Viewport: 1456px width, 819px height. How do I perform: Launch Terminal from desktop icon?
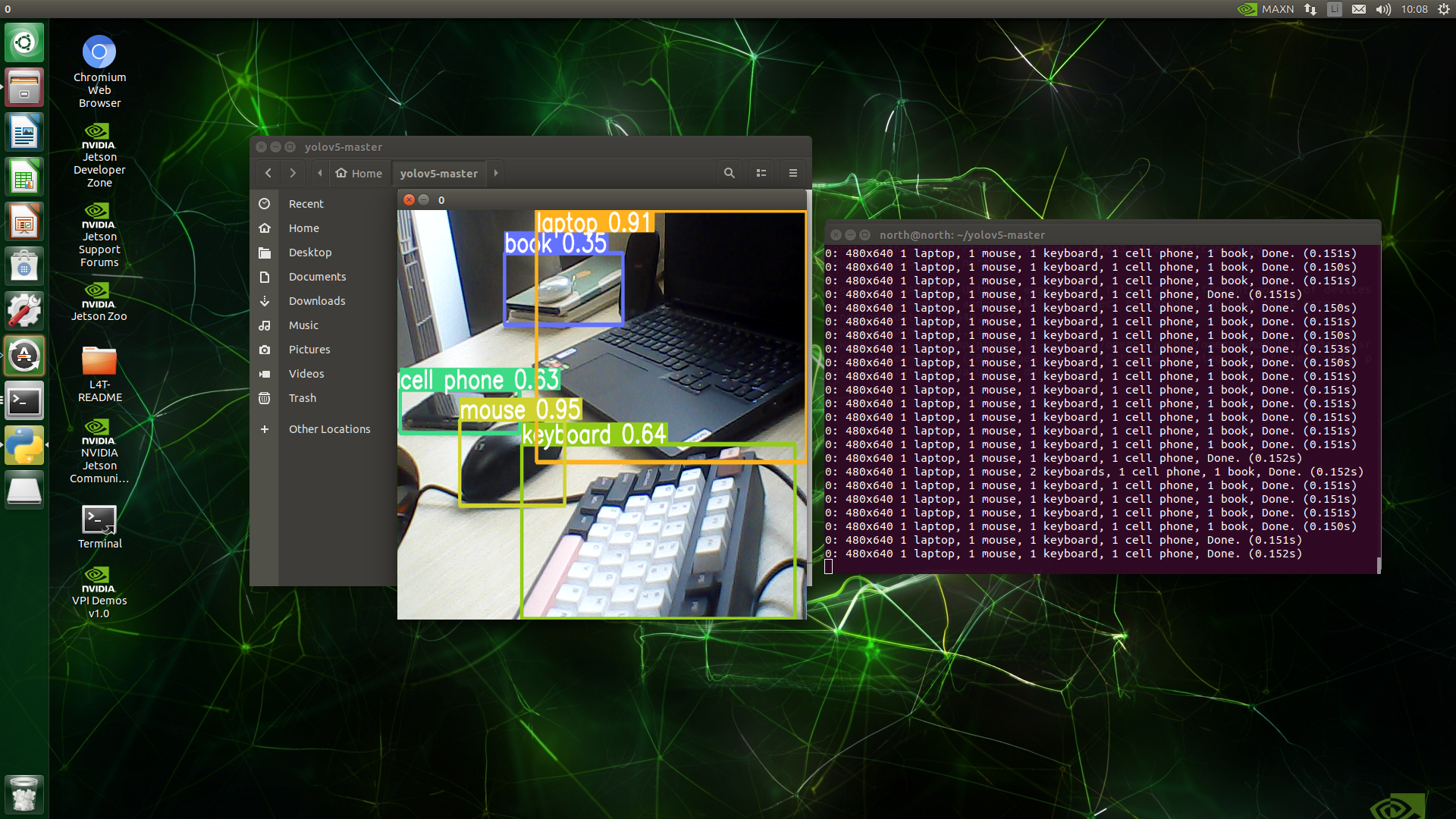click(x=99, y=520)
